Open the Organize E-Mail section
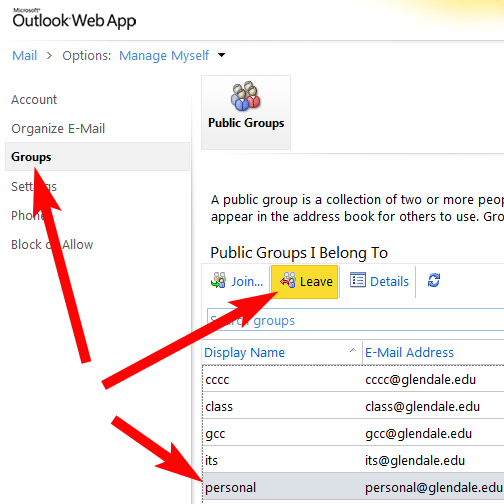The width and height of the screenshot is (504, 504). pyautogui.click(x=58, y=129)
